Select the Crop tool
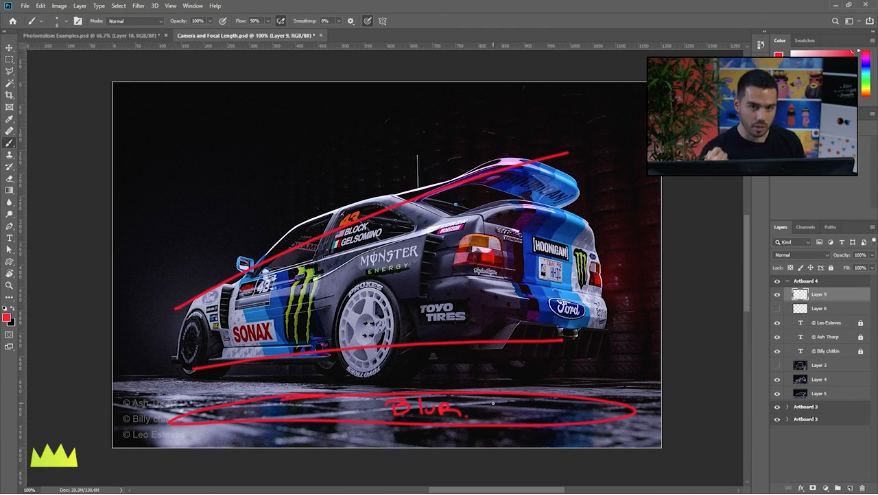 click(9, 95)
